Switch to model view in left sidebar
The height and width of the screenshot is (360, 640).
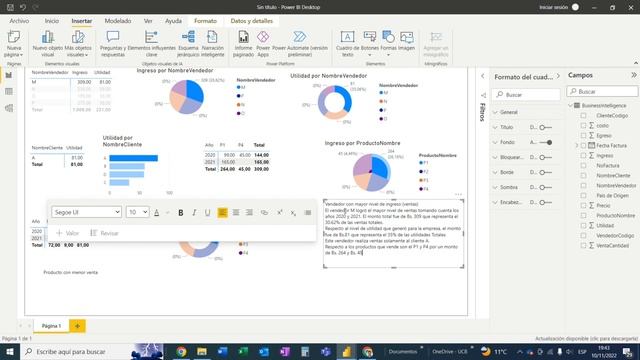(x=9, y=108)
